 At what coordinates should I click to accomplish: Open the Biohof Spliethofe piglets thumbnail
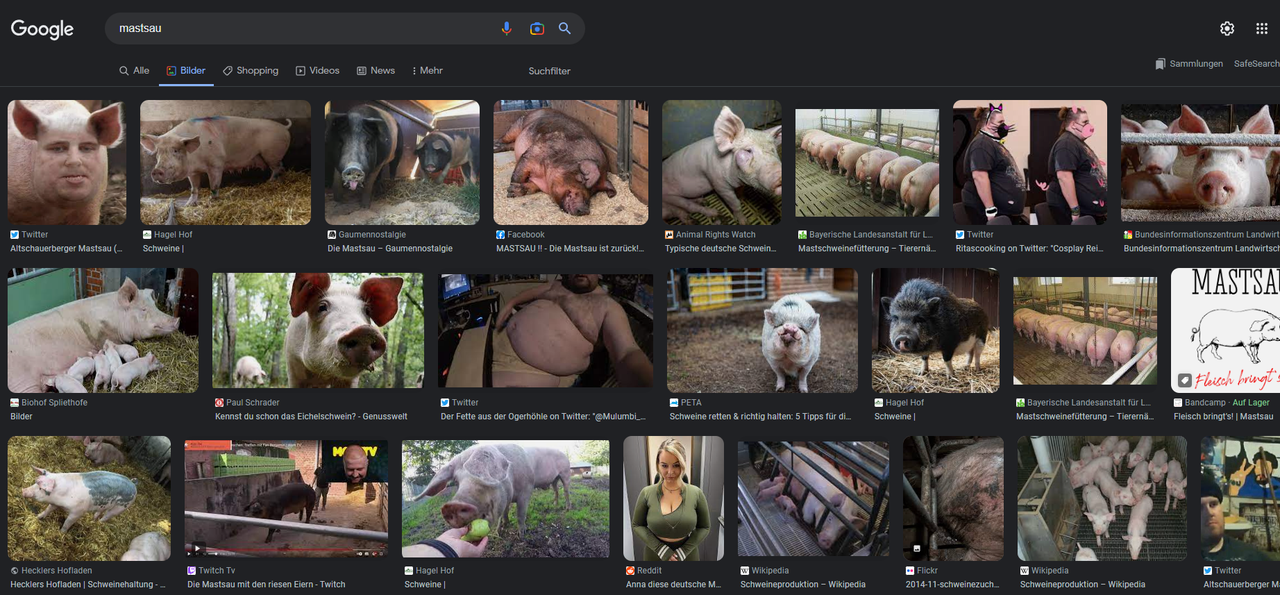point(103,330)
